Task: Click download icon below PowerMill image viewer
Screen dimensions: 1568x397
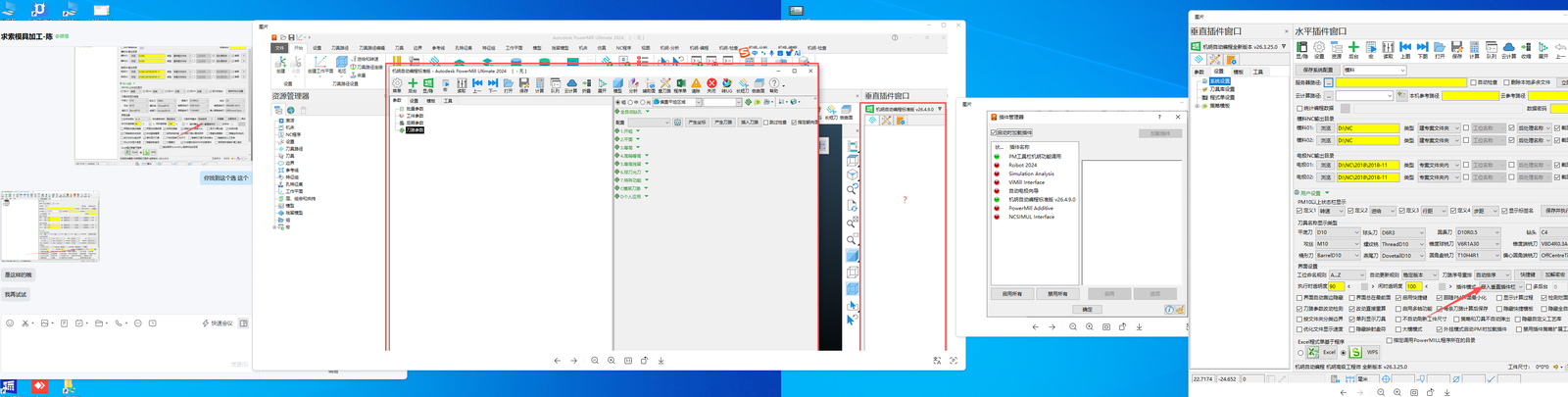Action: (661, 361)
